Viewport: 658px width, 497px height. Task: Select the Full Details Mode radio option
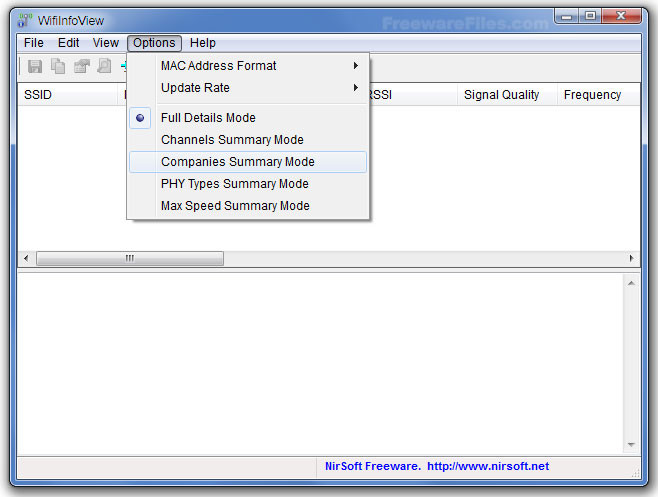coord(248,118)
